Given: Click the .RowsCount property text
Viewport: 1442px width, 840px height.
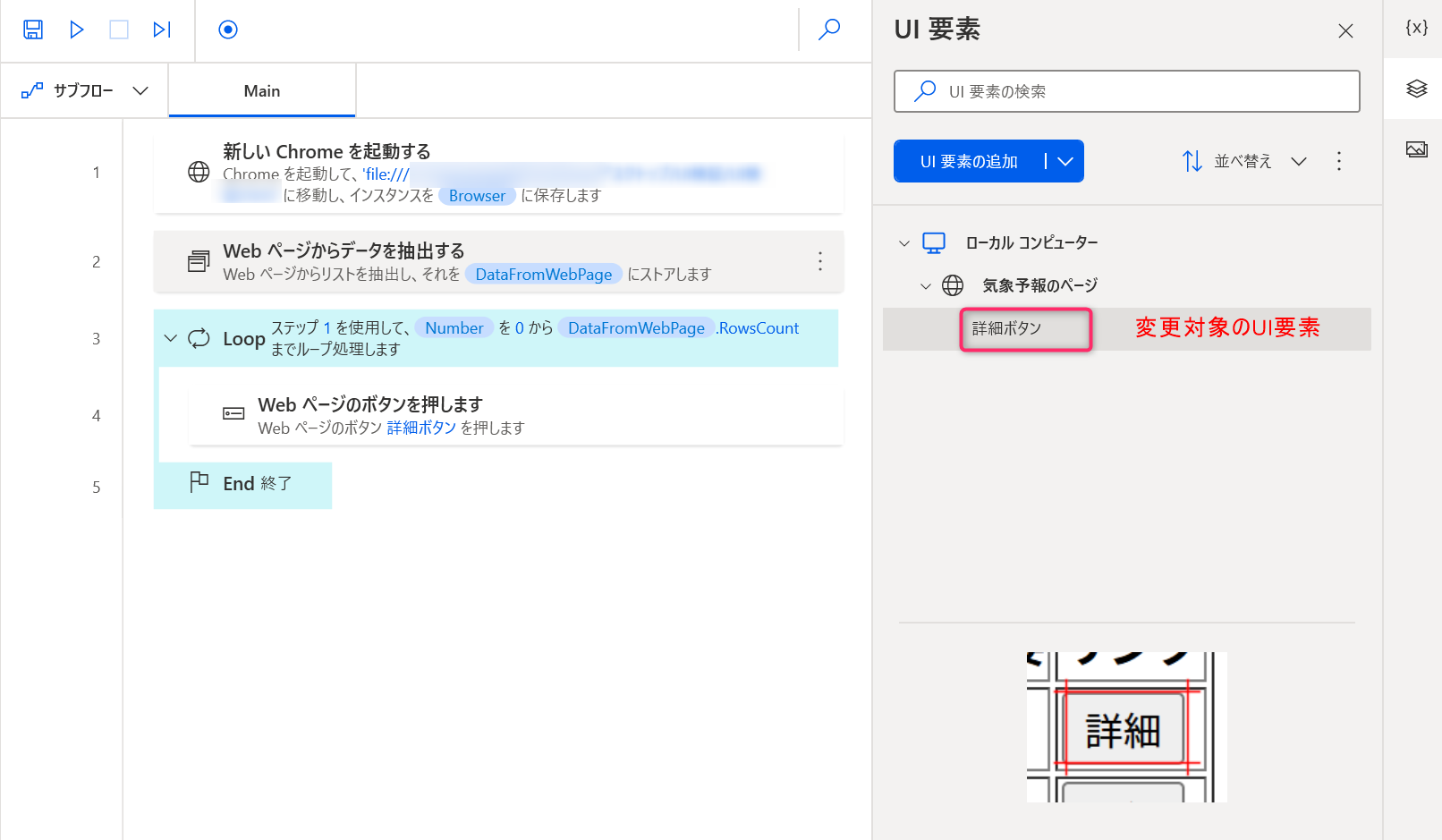Looking at the screenshot, I should (x=758, y=328).
